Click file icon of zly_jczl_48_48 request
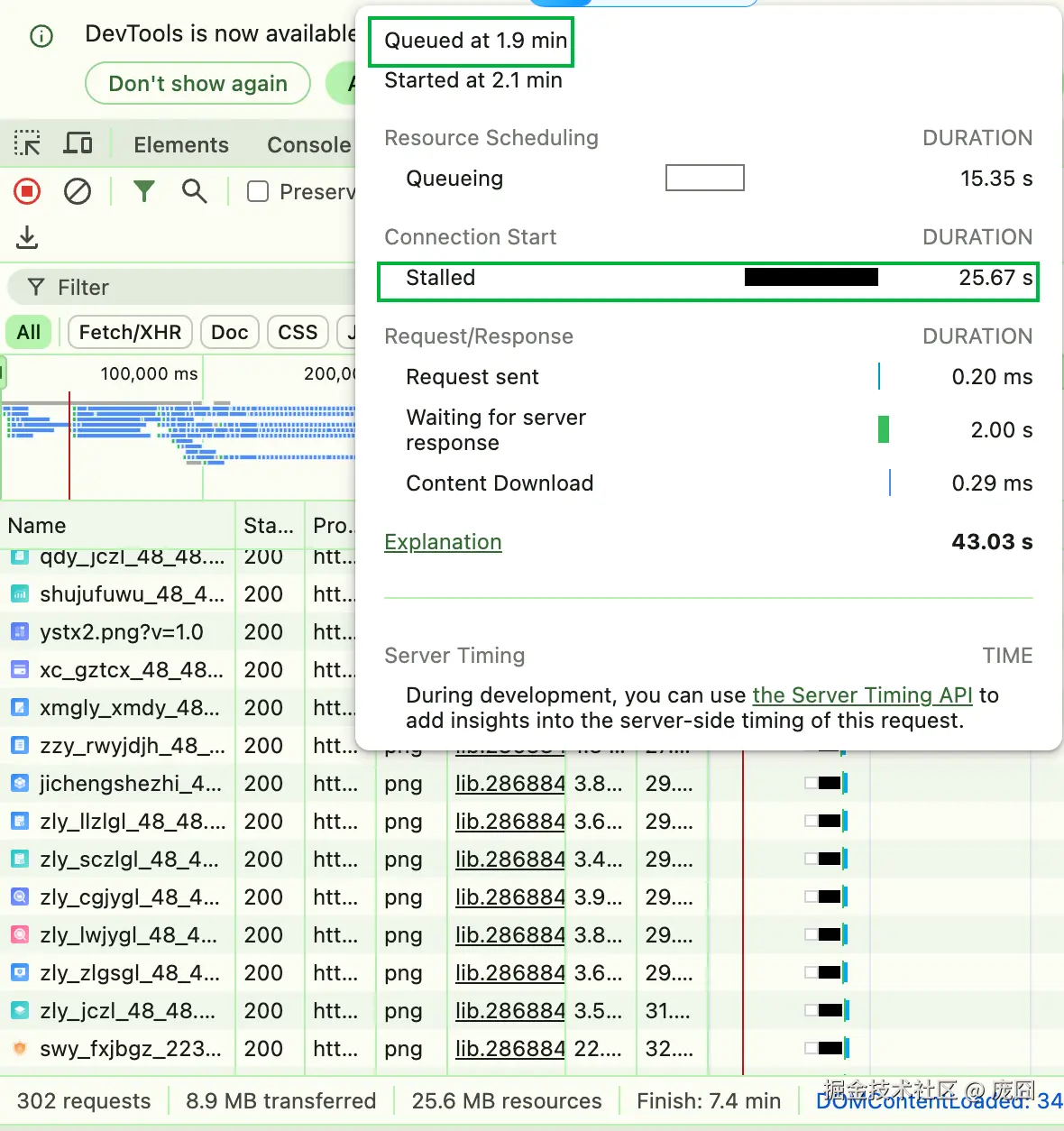 (19, 1011)
